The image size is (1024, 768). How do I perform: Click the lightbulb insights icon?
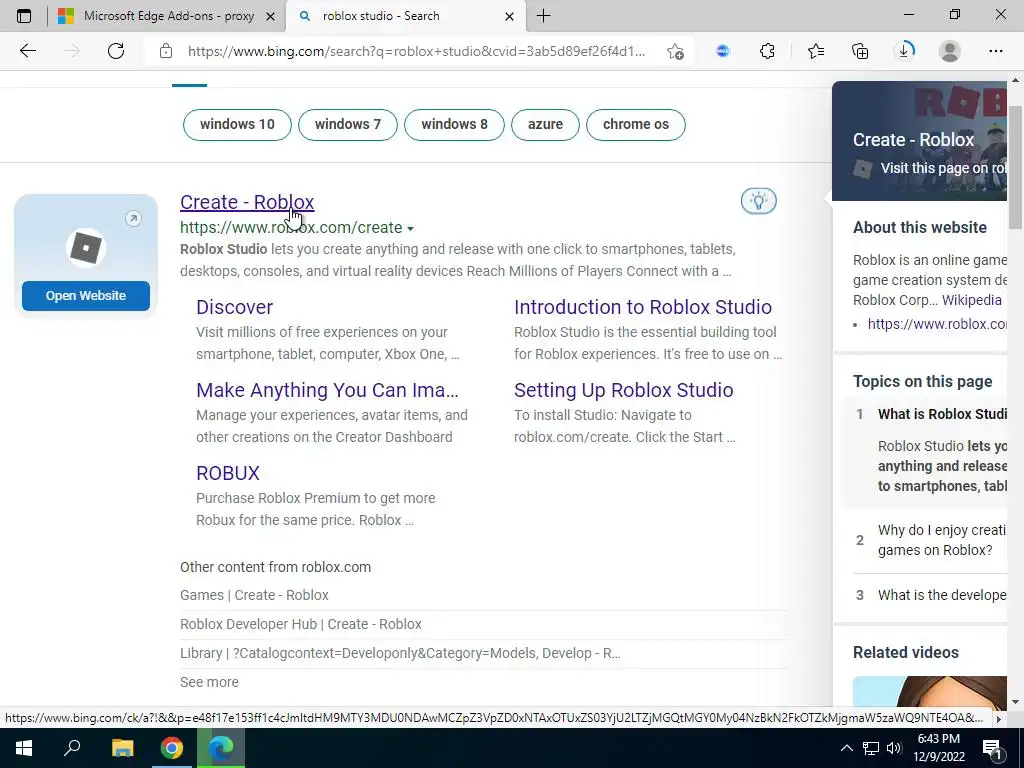758,200
